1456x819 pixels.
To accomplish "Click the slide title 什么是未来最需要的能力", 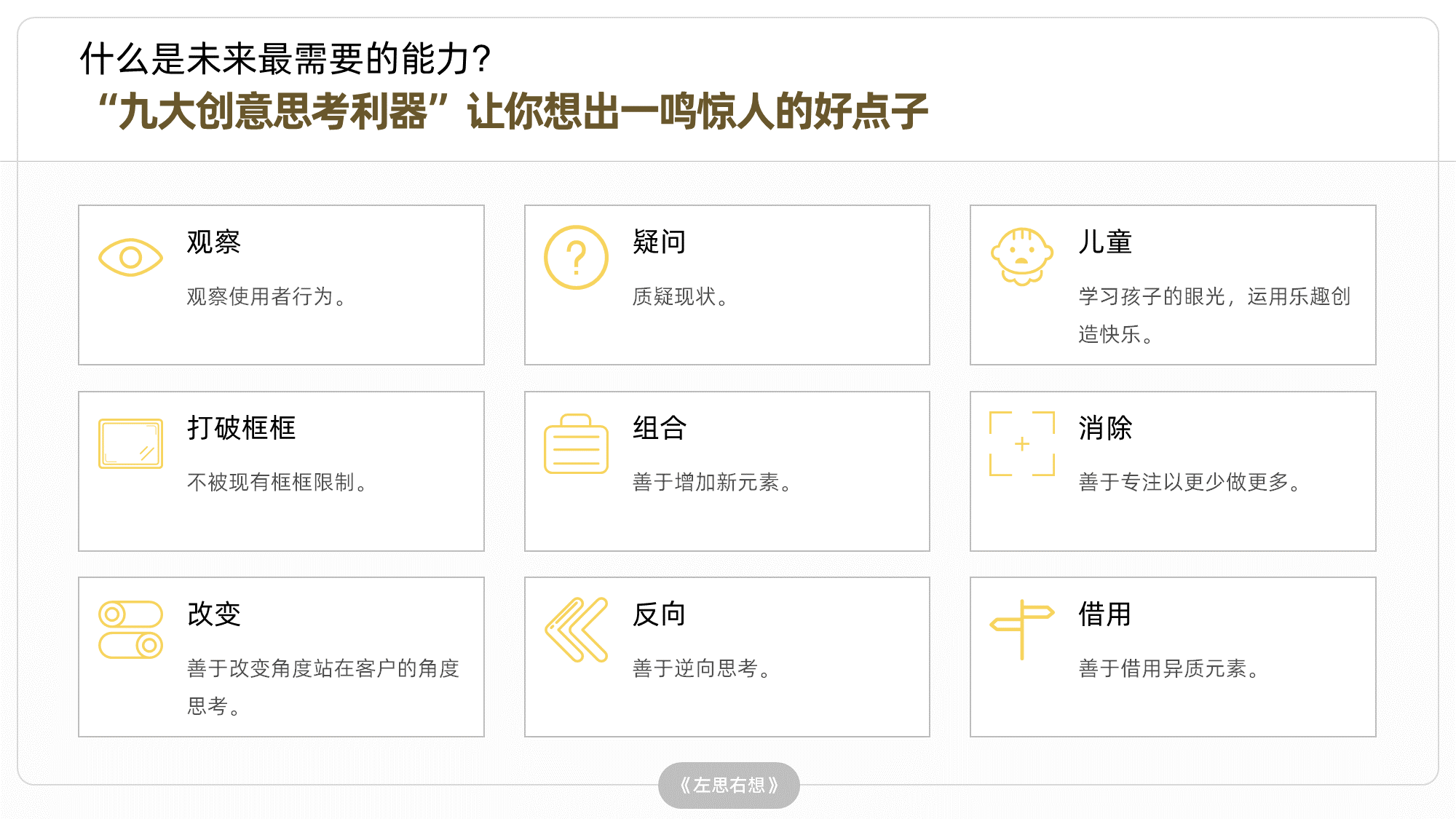I will point(285,59).
